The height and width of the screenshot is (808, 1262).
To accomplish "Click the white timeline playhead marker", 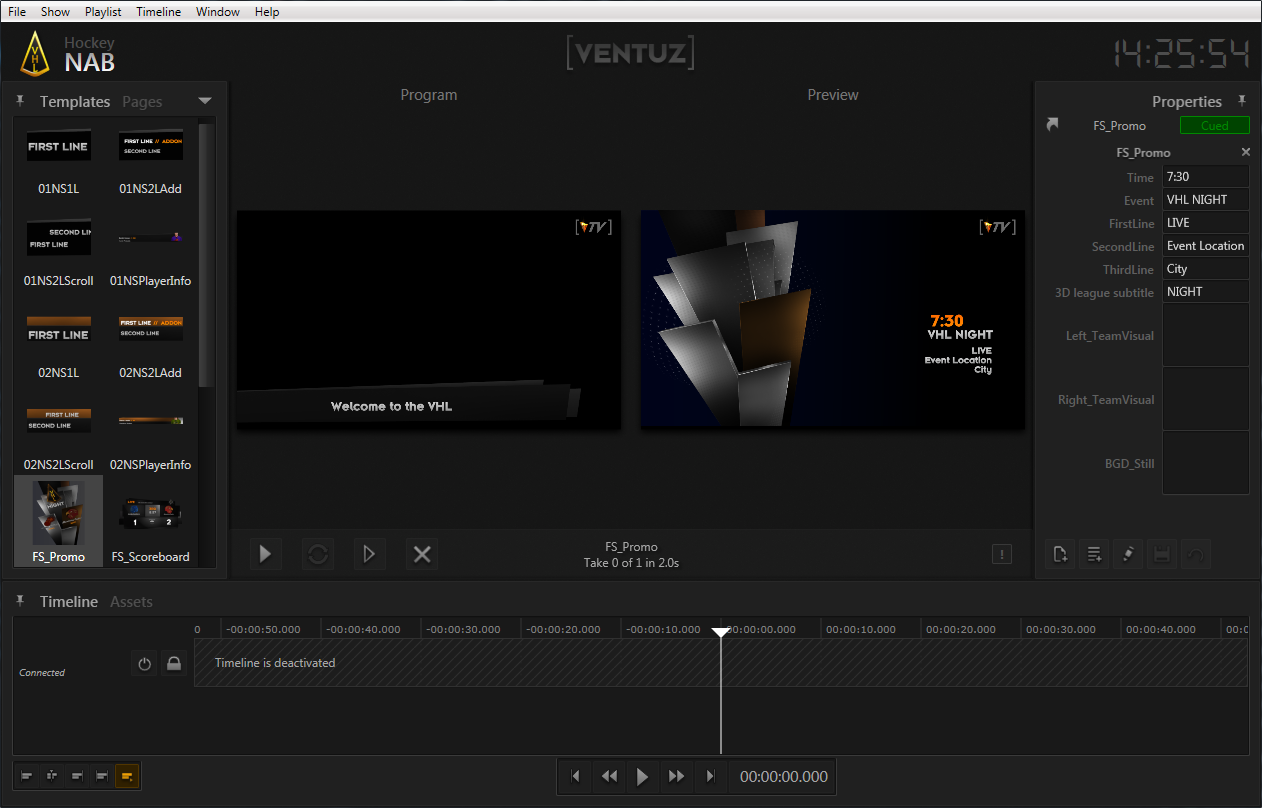I will coord(721,632).
